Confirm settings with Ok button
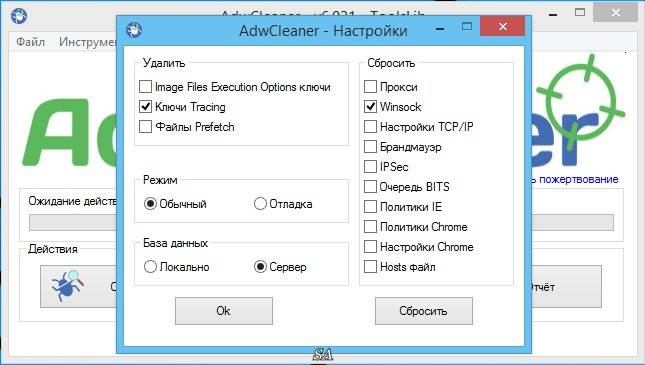 224,311
